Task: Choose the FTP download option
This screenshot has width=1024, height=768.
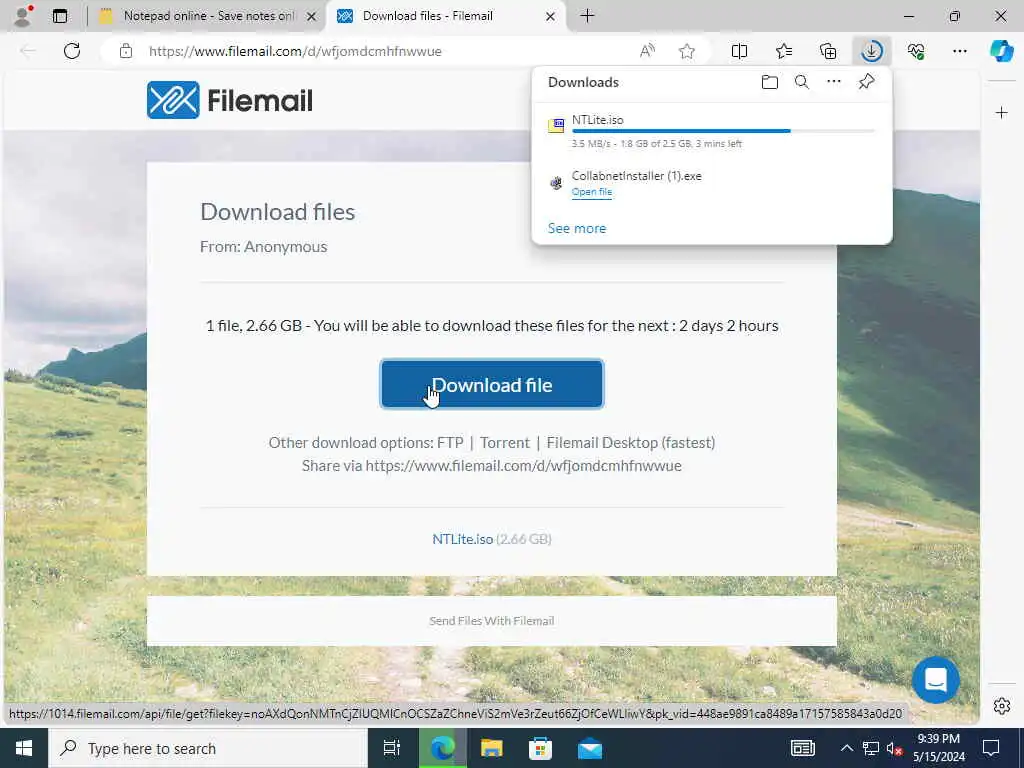Action: click(450, 443)
